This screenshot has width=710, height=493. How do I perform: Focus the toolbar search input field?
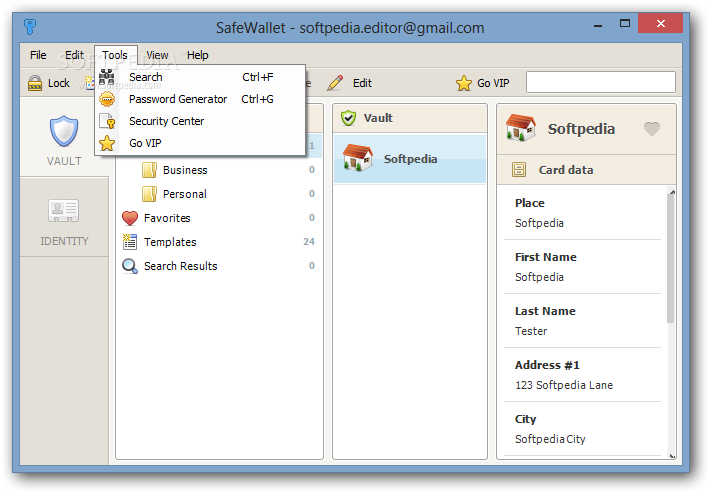tap(600, 82)
